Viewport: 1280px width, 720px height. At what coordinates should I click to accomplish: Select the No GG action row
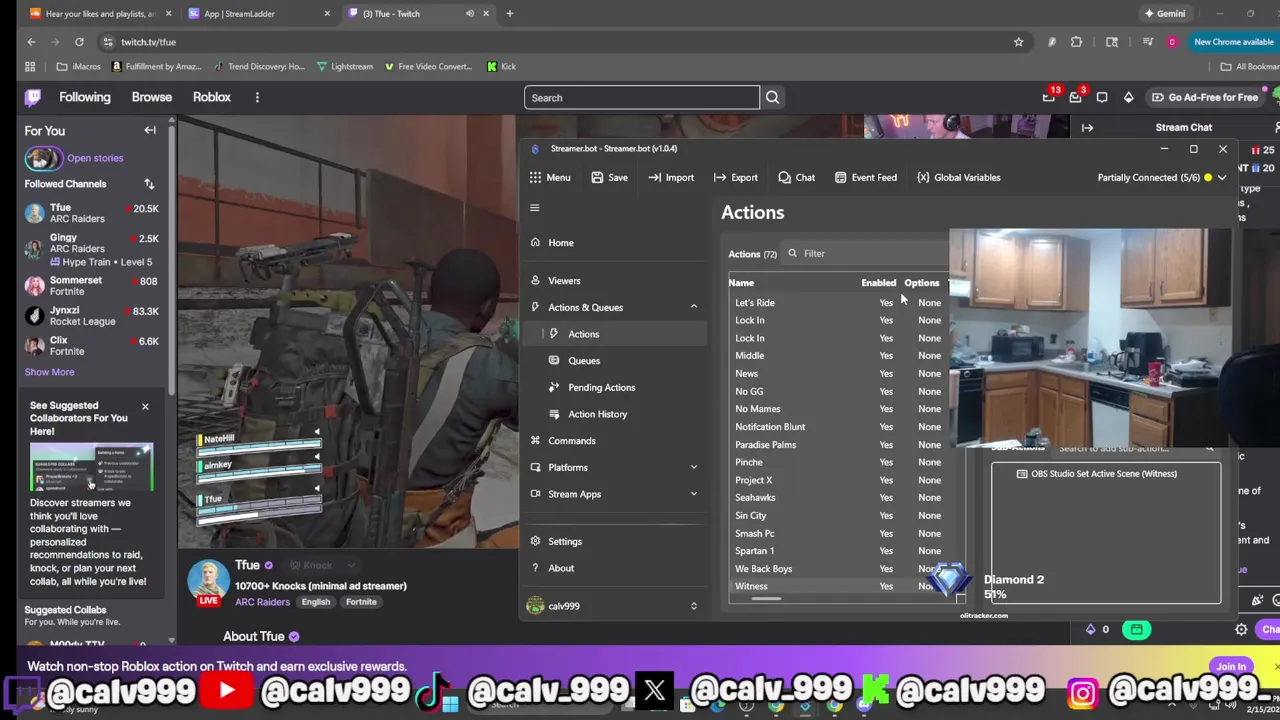838,392
